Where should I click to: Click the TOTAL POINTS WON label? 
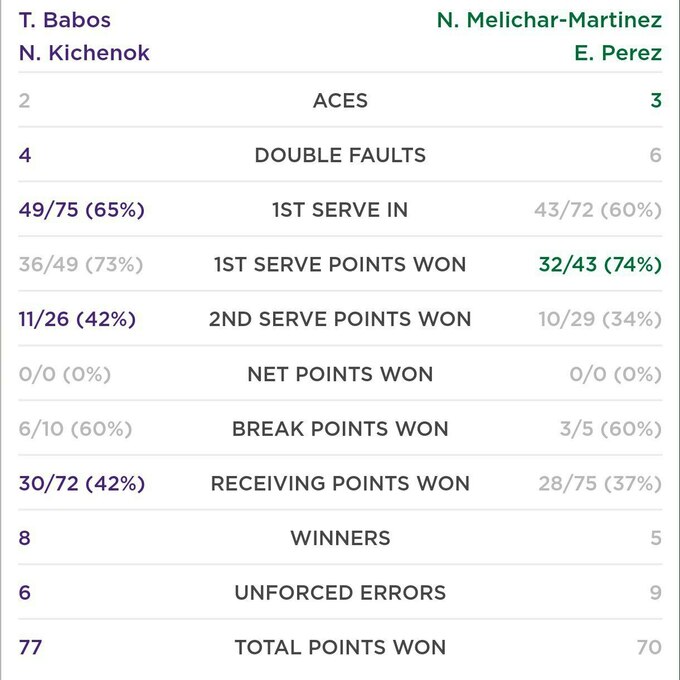(x=340, y=647)
